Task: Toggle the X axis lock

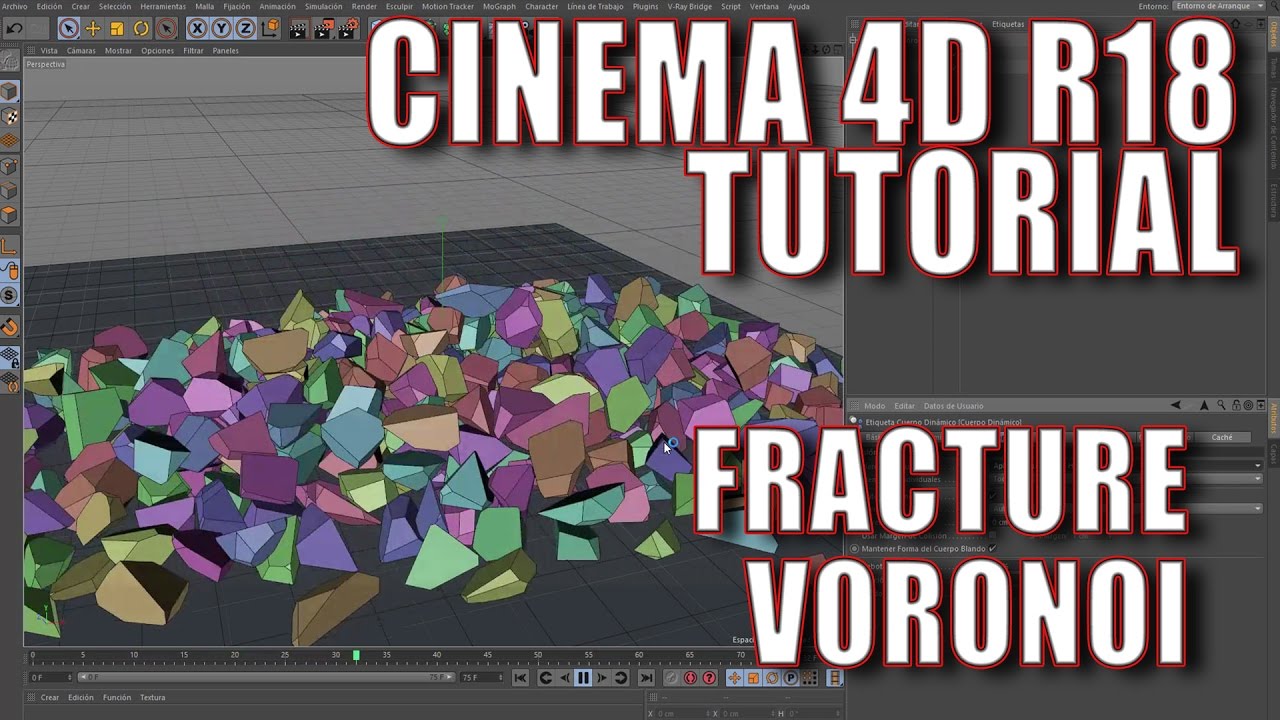Action: click(198, 29)
